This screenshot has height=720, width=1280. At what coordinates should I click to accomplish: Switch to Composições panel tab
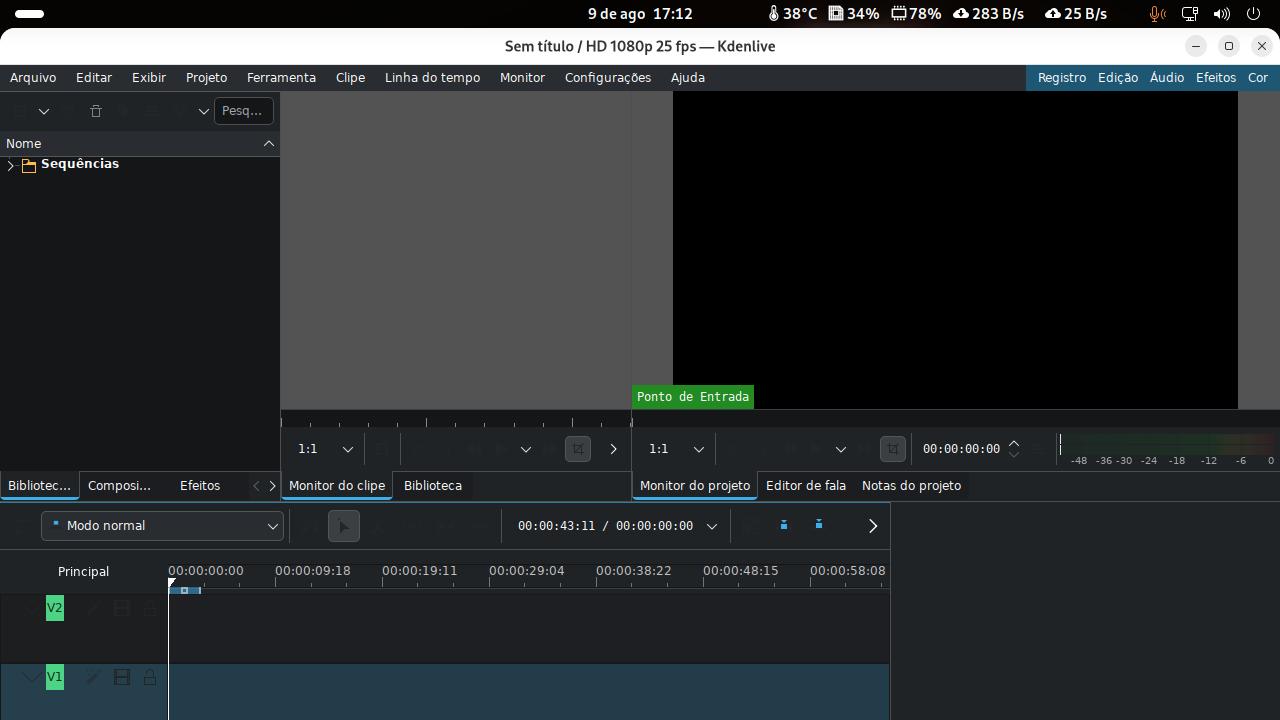coord(119,486)
